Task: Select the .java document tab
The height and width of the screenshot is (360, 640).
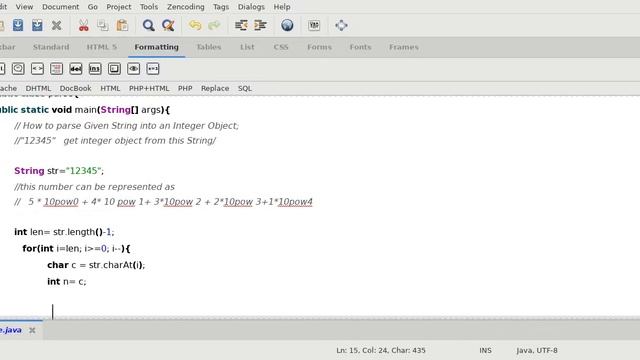Action: pyautogui.click(x=11, y=330)
